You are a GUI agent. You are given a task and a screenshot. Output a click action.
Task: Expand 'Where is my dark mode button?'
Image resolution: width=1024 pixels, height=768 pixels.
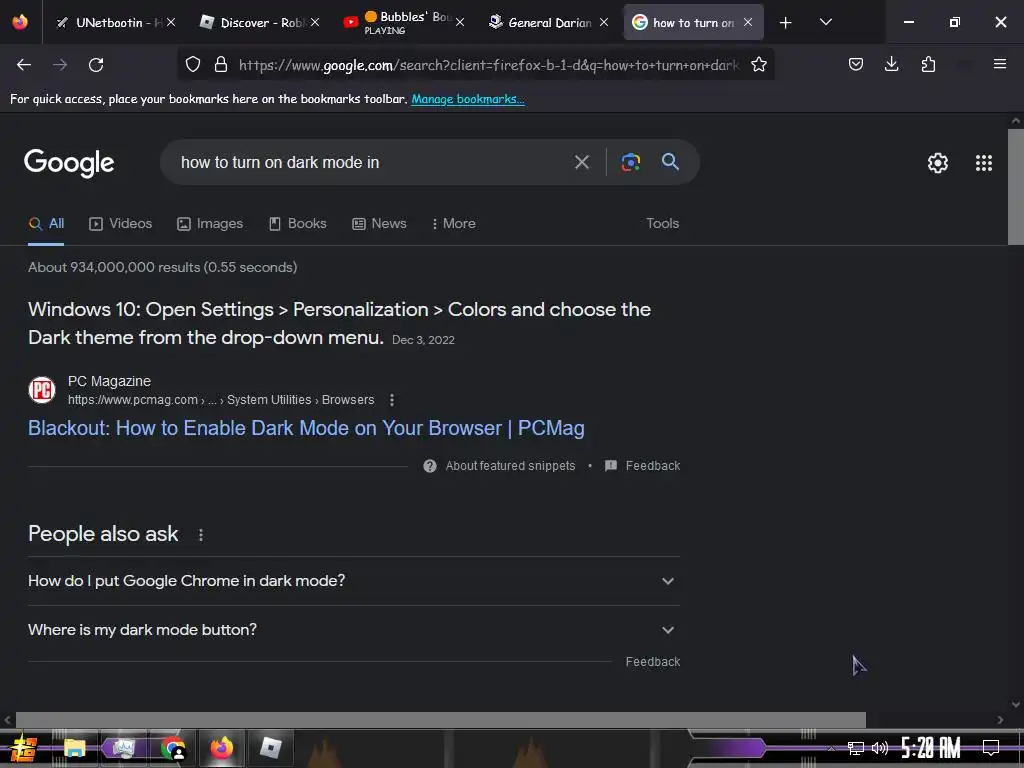coord(353,630)
